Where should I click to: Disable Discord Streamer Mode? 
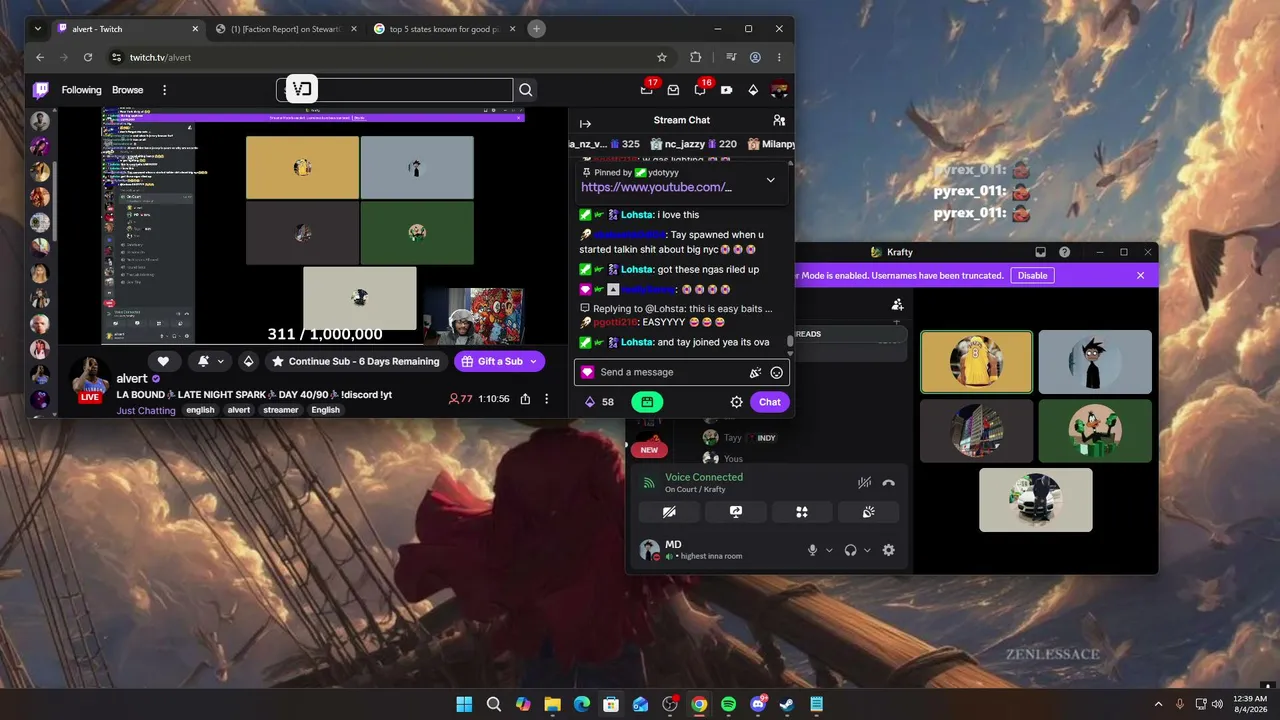[1033, 275]
